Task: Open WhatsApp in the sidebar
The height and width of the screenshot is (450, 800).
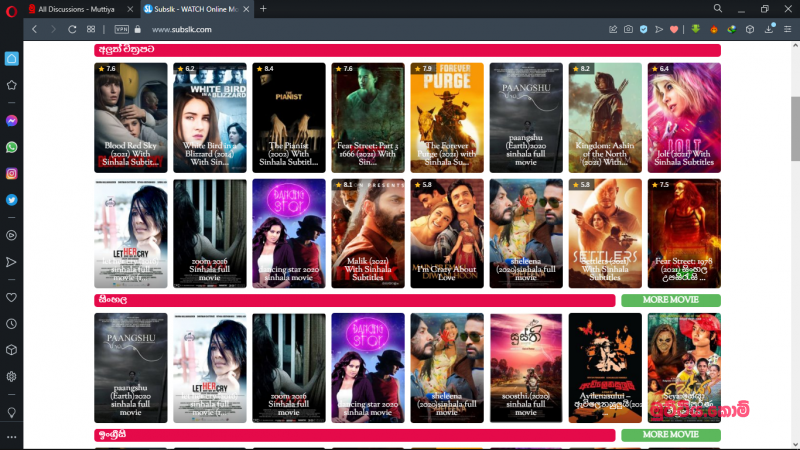Action: coord(12,147)
